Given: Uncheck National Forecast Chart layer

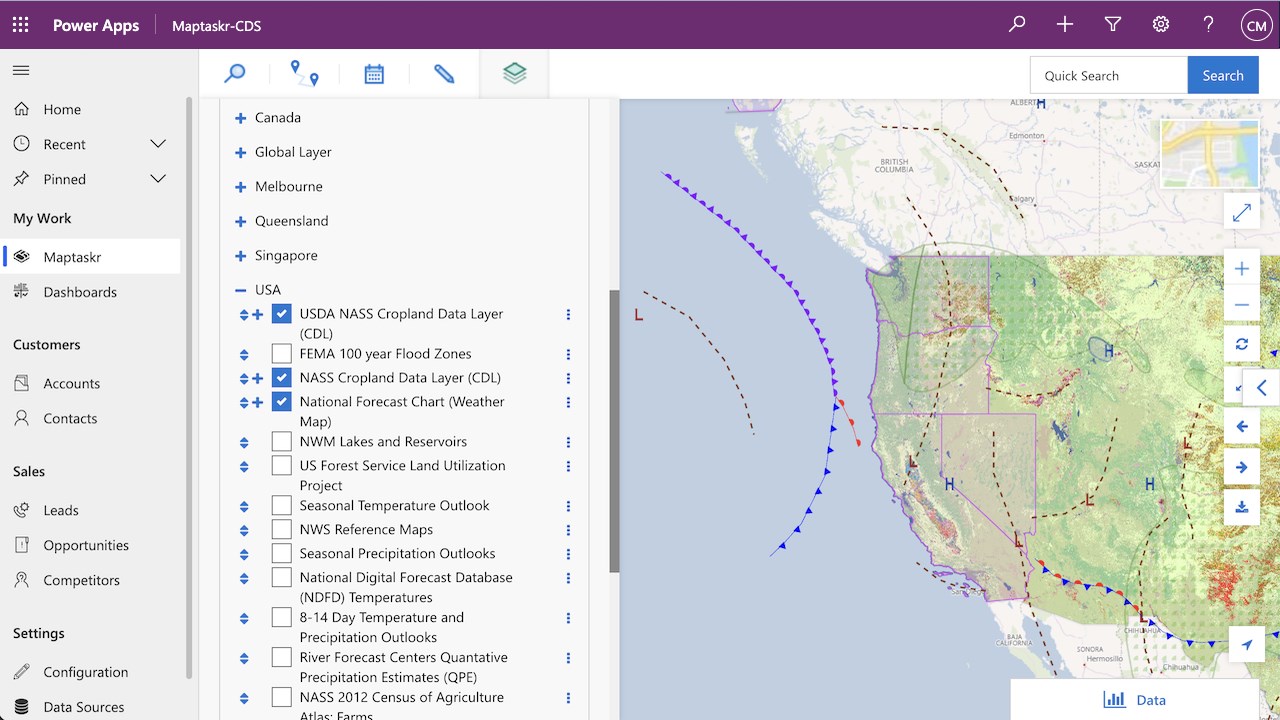Looking at the screenshot, I should click(281, 402).
